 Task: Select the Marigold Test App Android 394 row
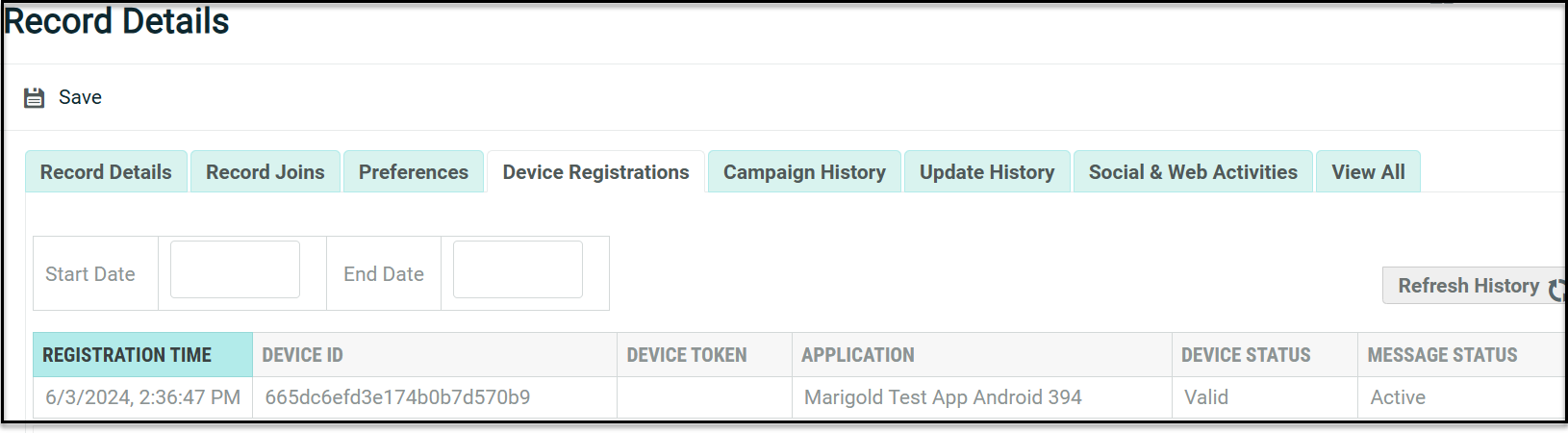tap(943, 397)
